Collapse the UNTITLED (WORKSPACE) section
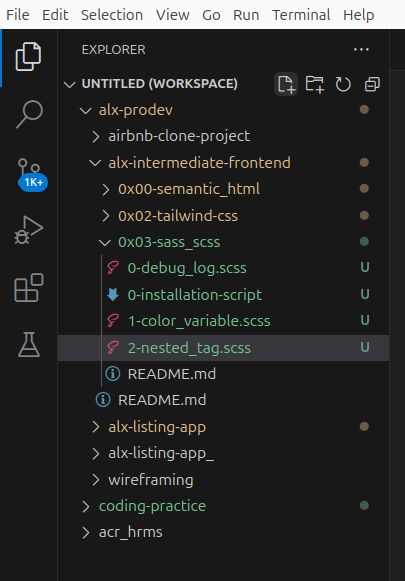Image resolution: width=405 pixels, height=581 pixels. pos(69,84)
